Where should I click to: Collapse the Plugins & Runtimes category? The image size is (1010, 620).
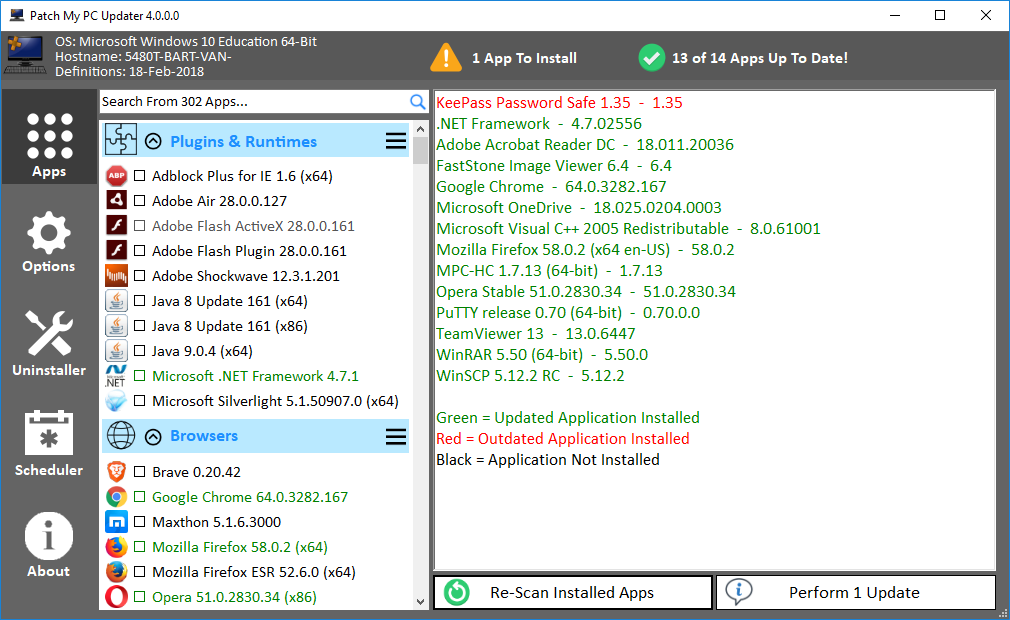(x=153, y=142)
